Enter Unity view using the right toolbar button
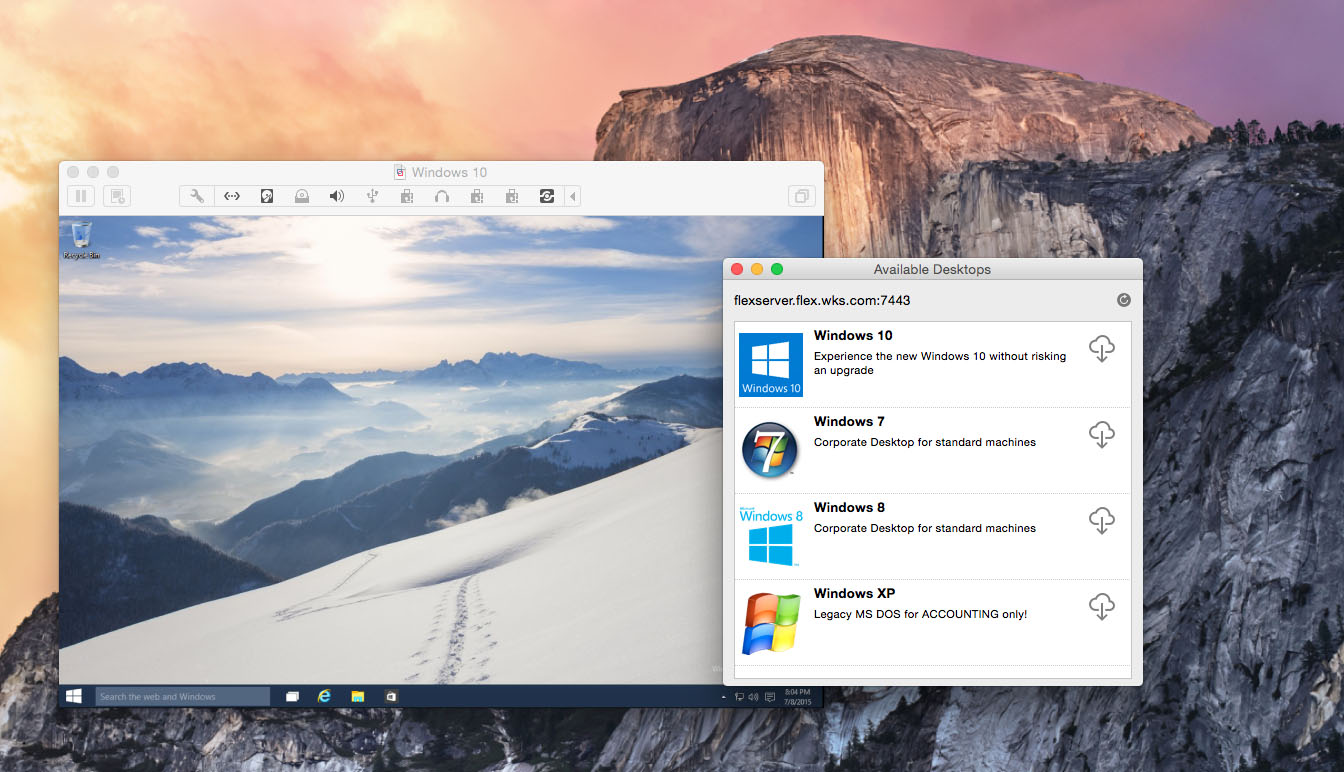The height and width of the screenshot is (772, 1344). click(x=801, y=196)
